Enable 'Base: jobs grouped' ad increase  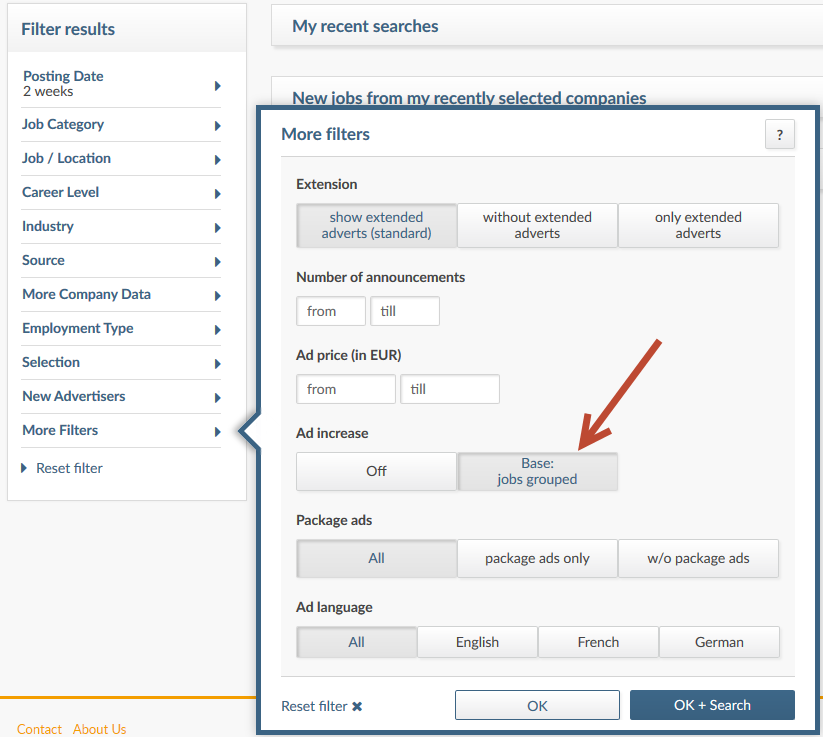pyautogui.click(x=537, y=471)
